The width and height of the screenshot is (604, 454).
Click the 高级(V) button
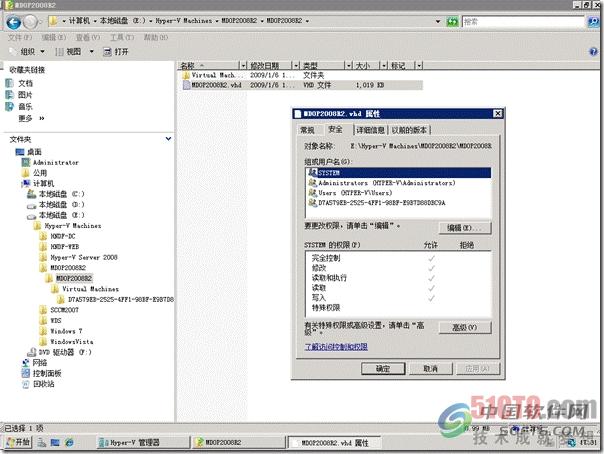click(x=465, y=327)
